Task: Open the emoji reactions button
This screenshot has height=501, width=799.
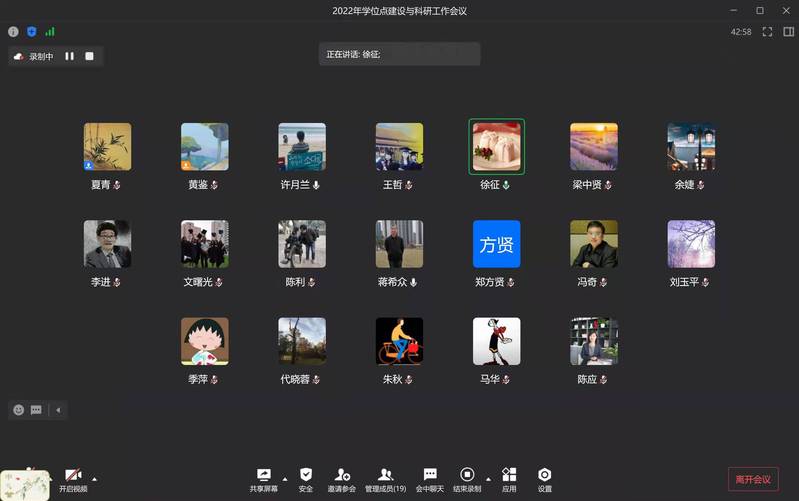Action: coord(19,410)
